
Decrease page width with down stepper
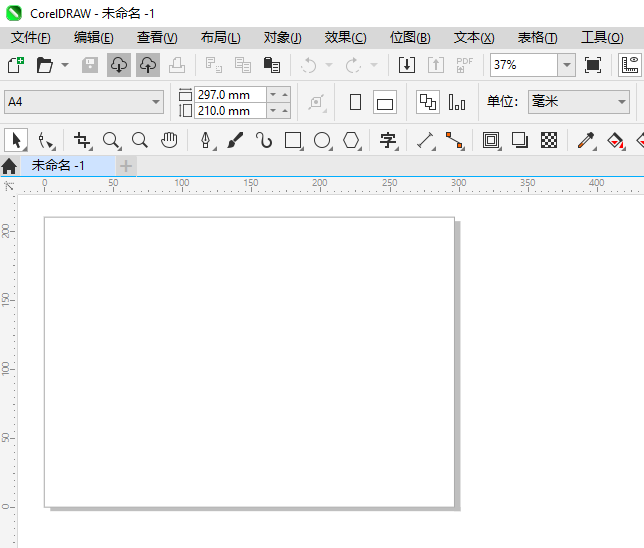click(273, 94)
